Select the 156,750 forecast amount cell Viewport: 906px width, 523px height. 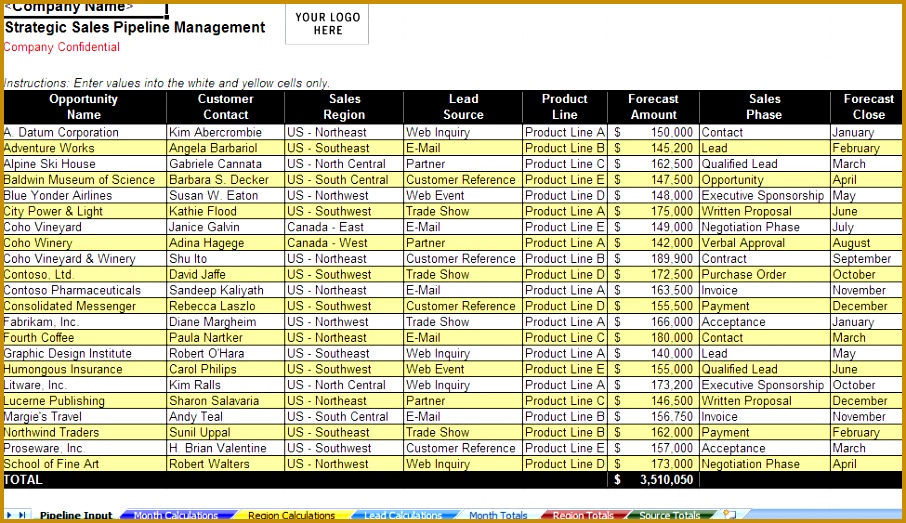(x=653, y=416)
